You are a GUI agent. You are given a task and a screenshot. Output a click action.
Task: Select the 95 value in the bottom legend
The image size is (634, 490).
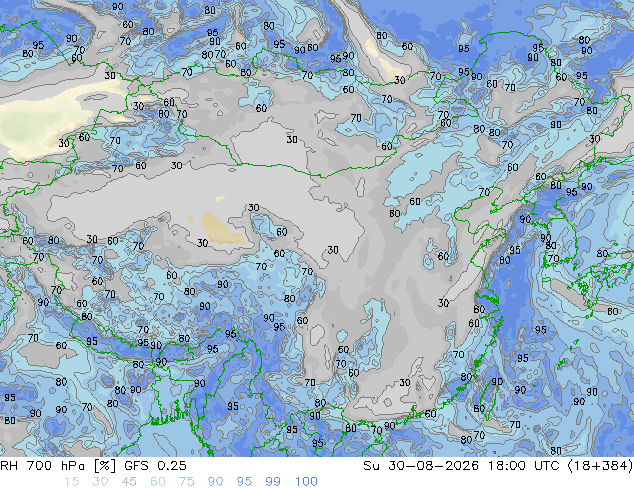[244, 482]
